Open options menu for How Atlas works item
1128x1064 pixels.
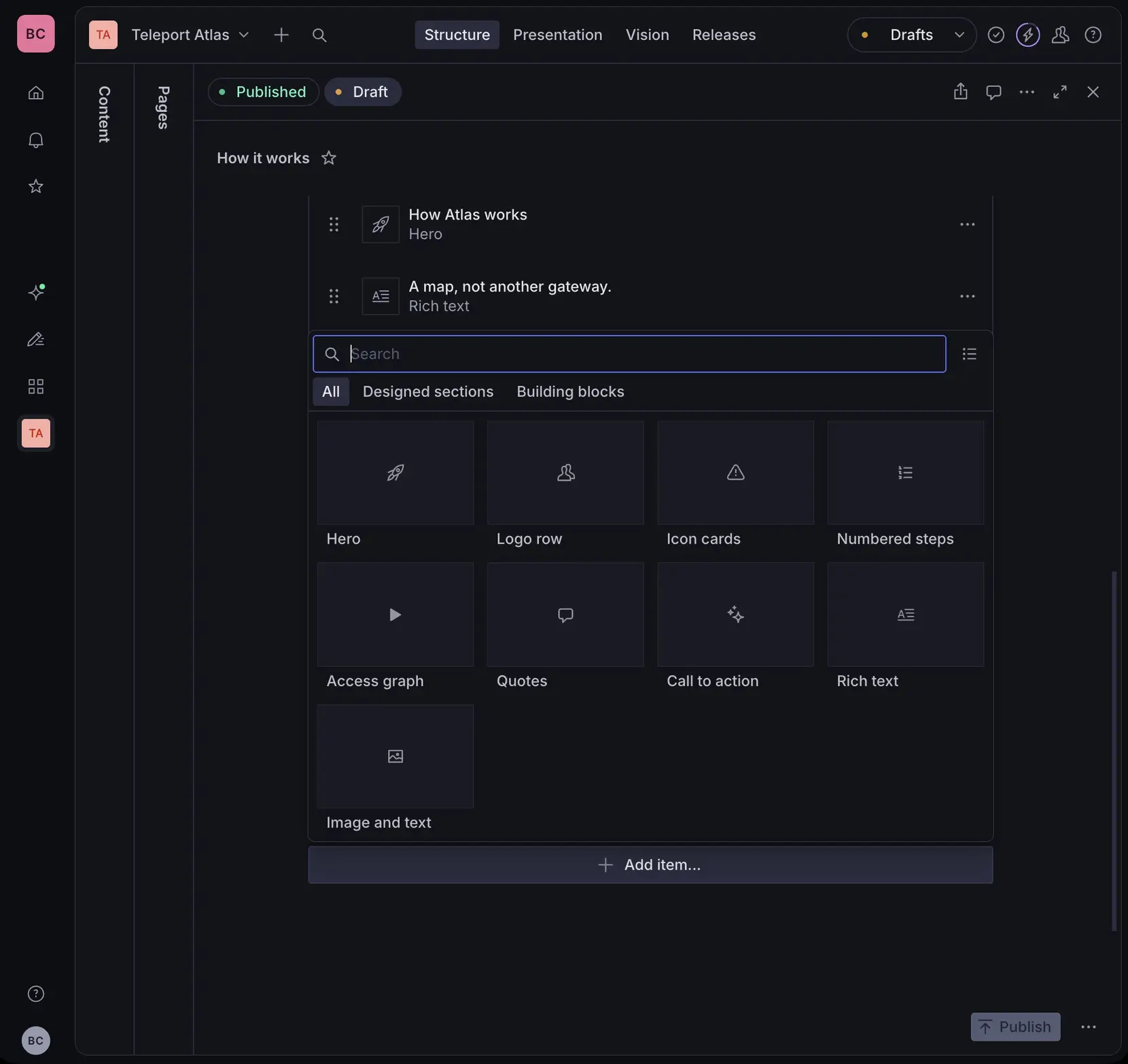coord(967,224)
